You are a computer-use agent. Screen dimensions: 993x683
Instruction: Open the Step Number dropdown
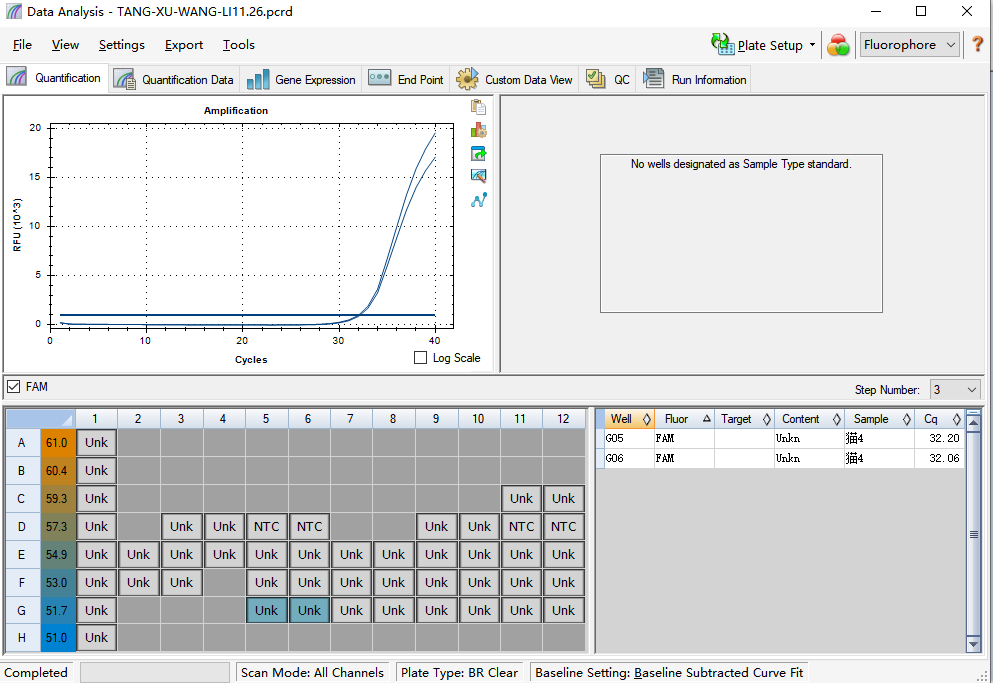click(955, 390)
